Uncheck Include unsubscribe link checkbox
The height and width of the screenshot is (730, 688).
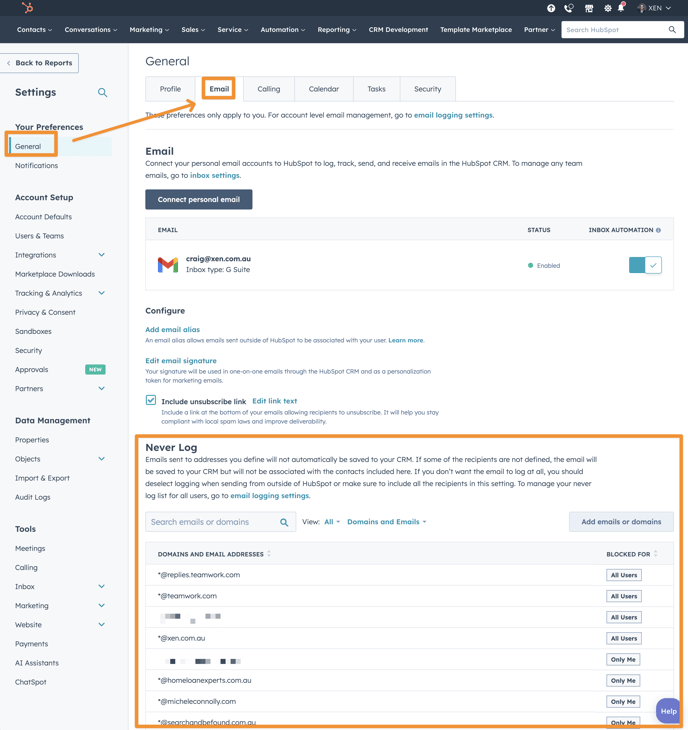pyautogui.click(x=151, y=400)
